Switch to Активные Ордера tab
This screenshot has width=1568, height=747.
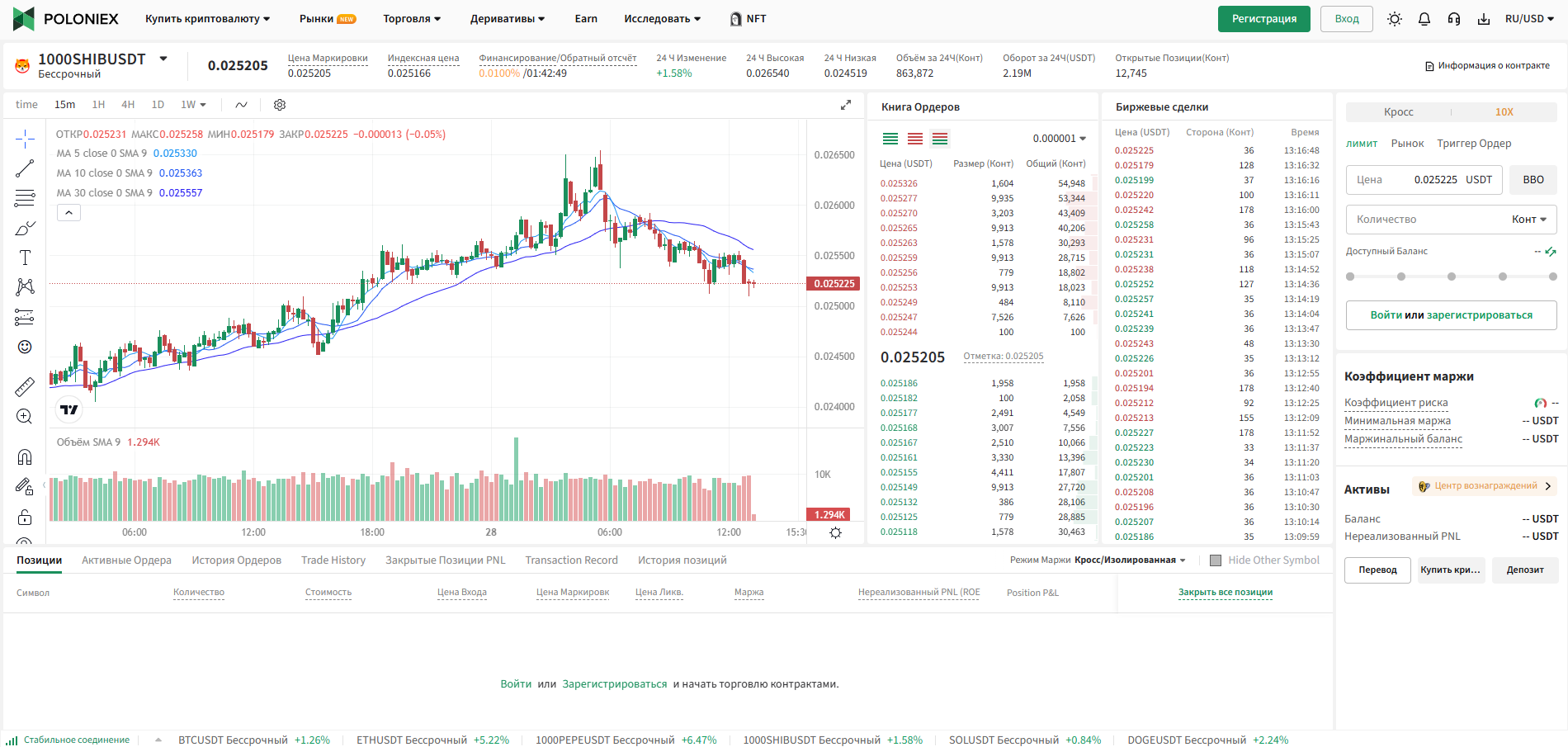coord(127,560)
